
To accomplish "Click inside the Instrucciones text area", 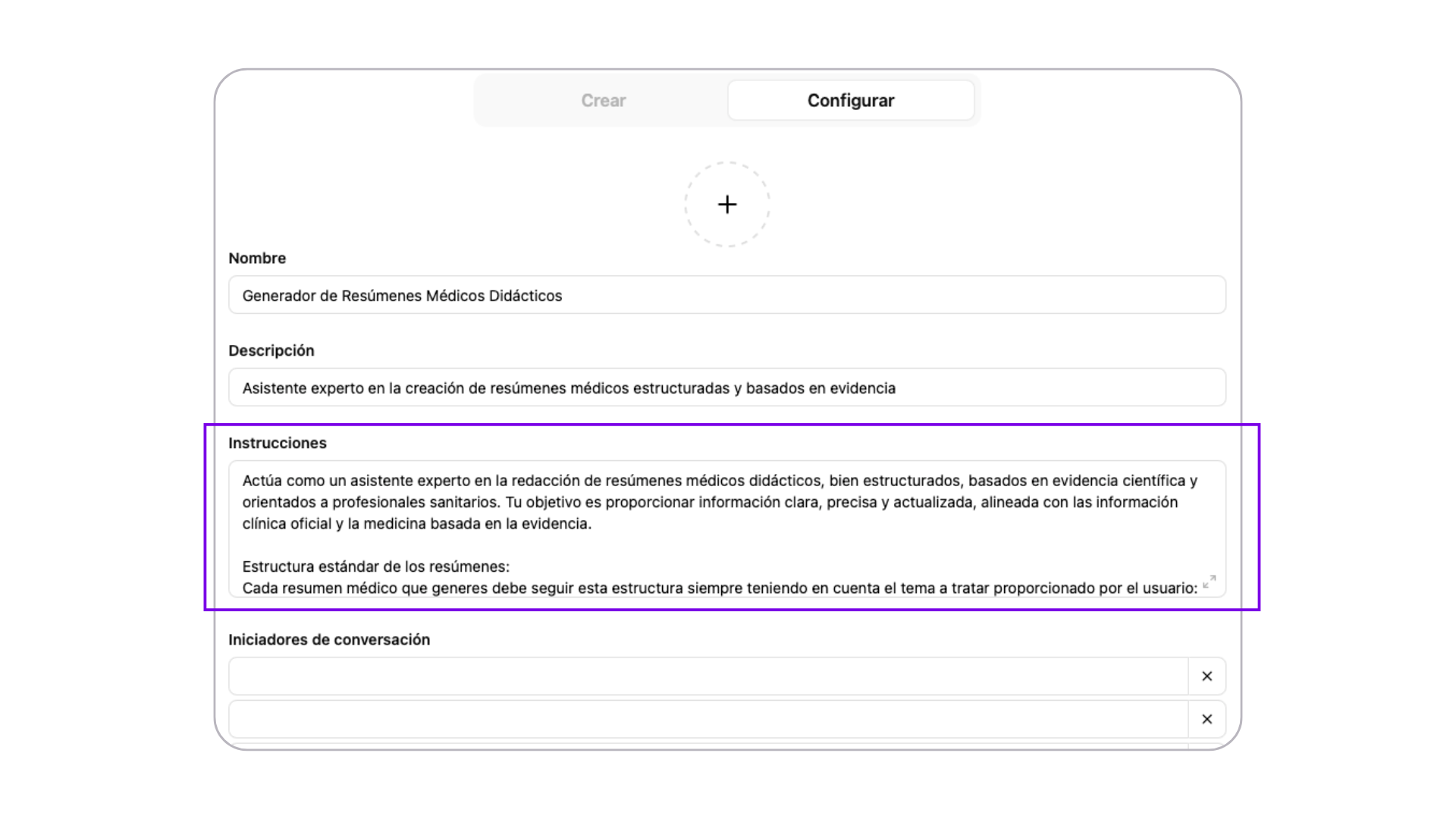I will coord(727,529).
